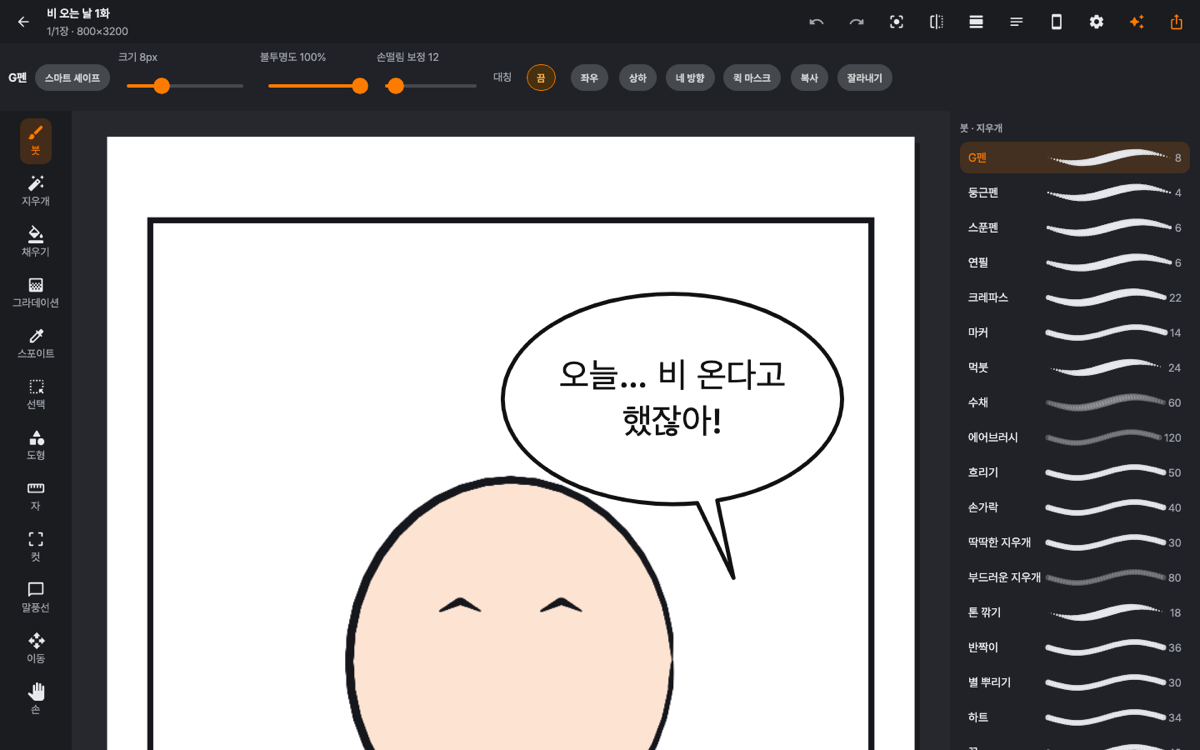Pick the 딱딱한 지우개 hard eraser
1200x750 pixels.
pos(1075,543)
